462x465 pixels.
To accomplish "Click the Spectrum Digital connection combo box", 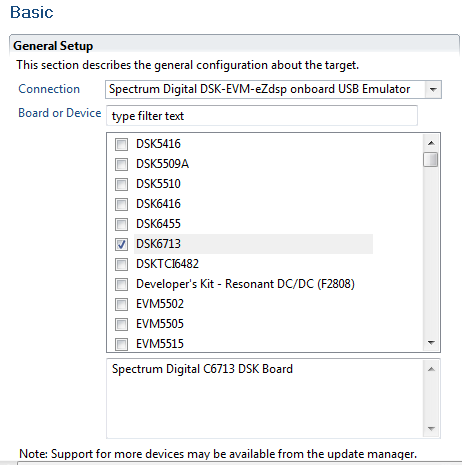I will pos(273,89).
